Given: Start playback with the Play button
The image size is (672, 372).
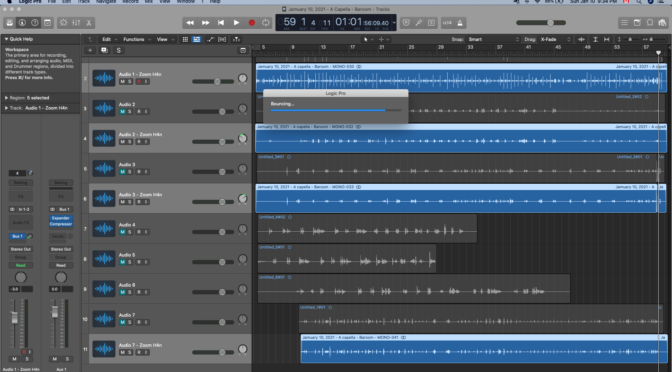Looking at the screenshot, I should [236, 23].
